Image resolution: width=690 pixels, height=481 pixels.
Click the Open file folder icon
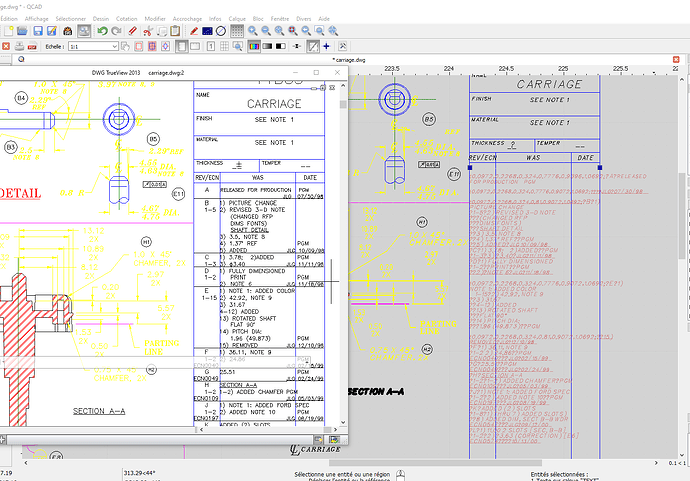pyautogui.click(x=22, y=31)
